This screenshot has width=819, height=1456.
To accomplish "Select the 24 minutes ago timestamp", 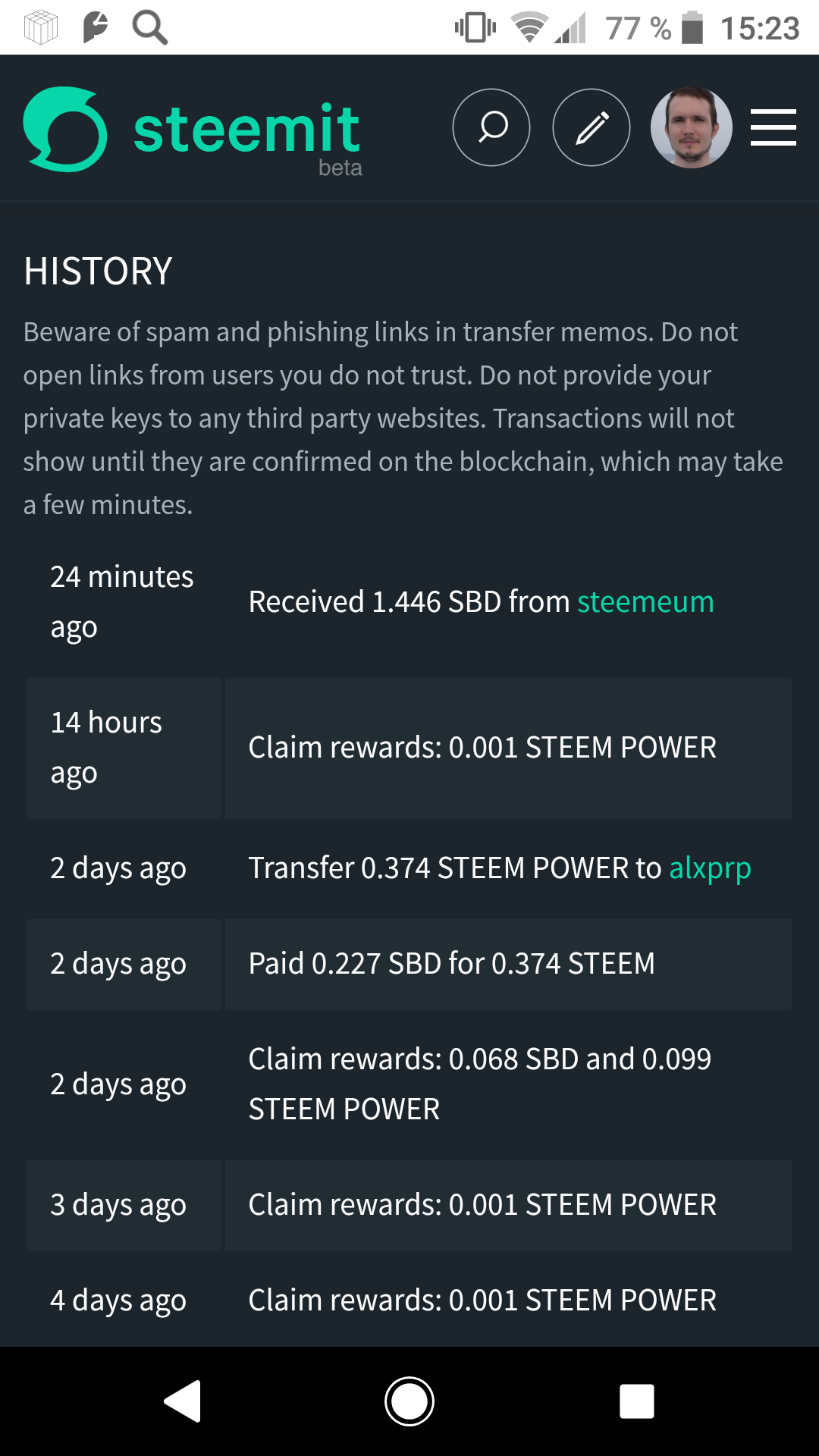I will click(121, 601).
